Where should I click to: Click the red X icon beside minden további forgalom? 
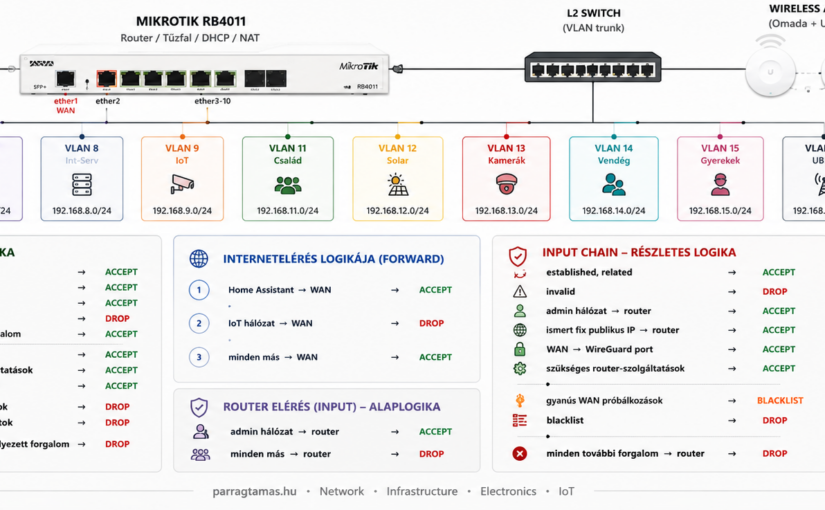520,453
